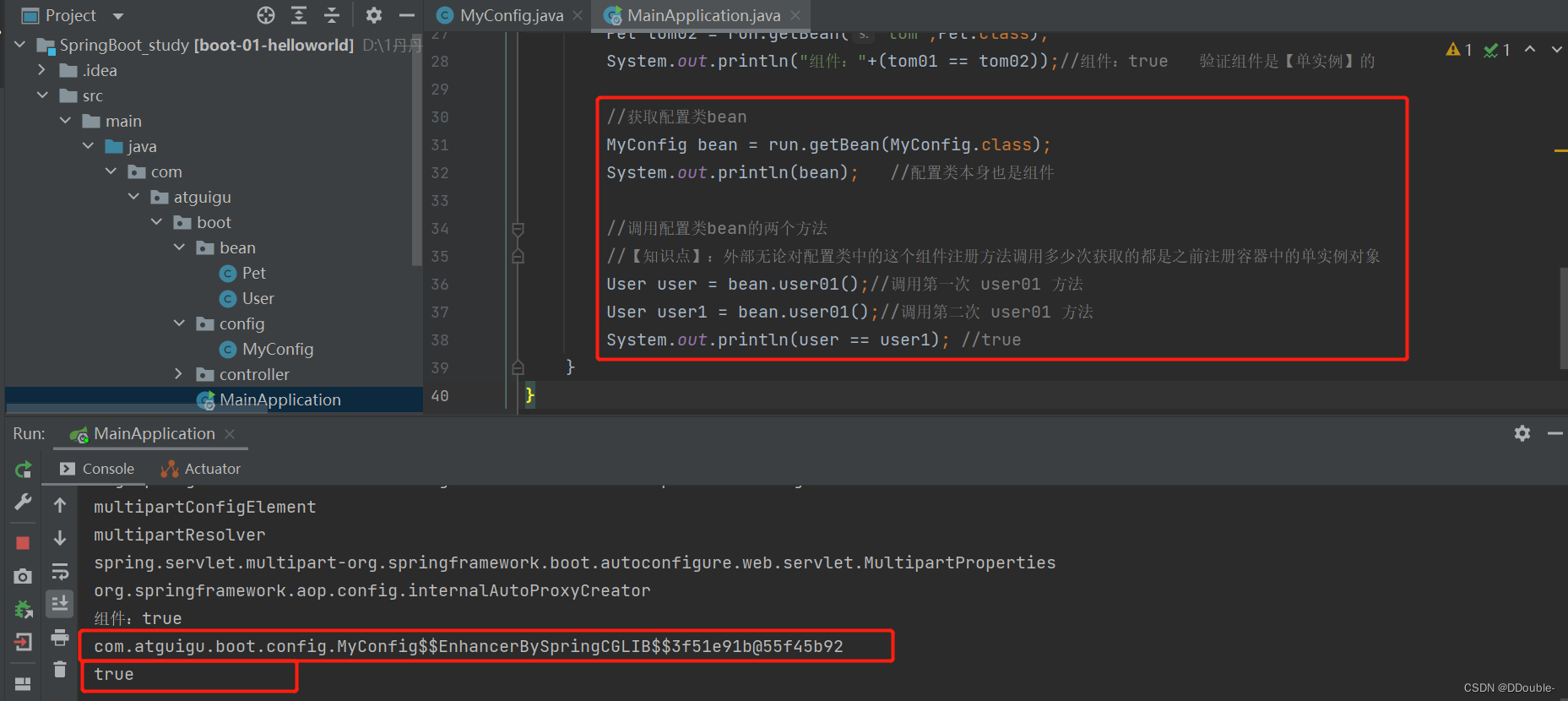Collapse SpringBoot_study project root

(x=20, y=44)
